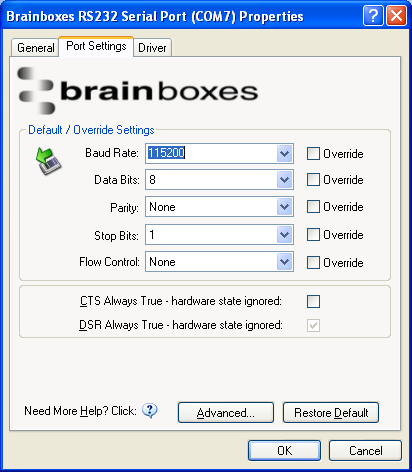412x472 pixels.
Task: Confirm the dialog with OK
Action: [x=284, y=451]
